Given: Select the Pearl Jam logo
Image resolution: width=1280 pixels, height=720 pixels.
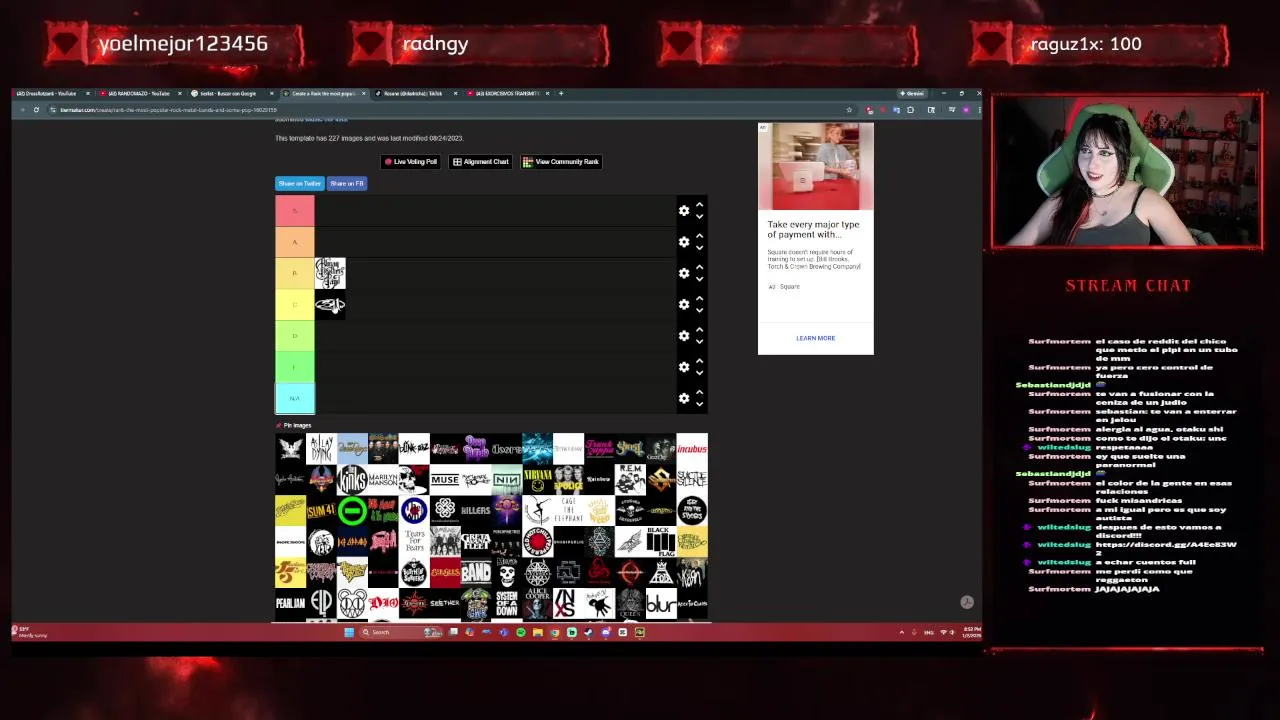Looking at the screenshot, I should point(290,604).
